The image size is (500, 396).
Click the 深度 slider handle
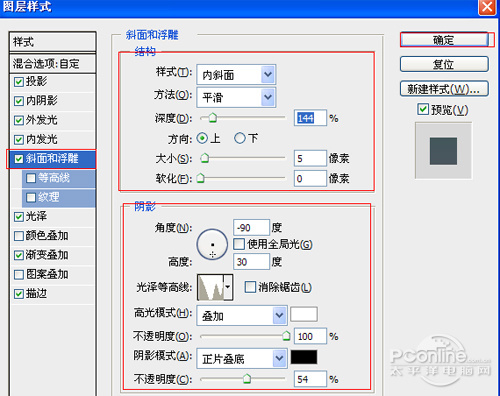pyautogui.click(x=212, y=118)
